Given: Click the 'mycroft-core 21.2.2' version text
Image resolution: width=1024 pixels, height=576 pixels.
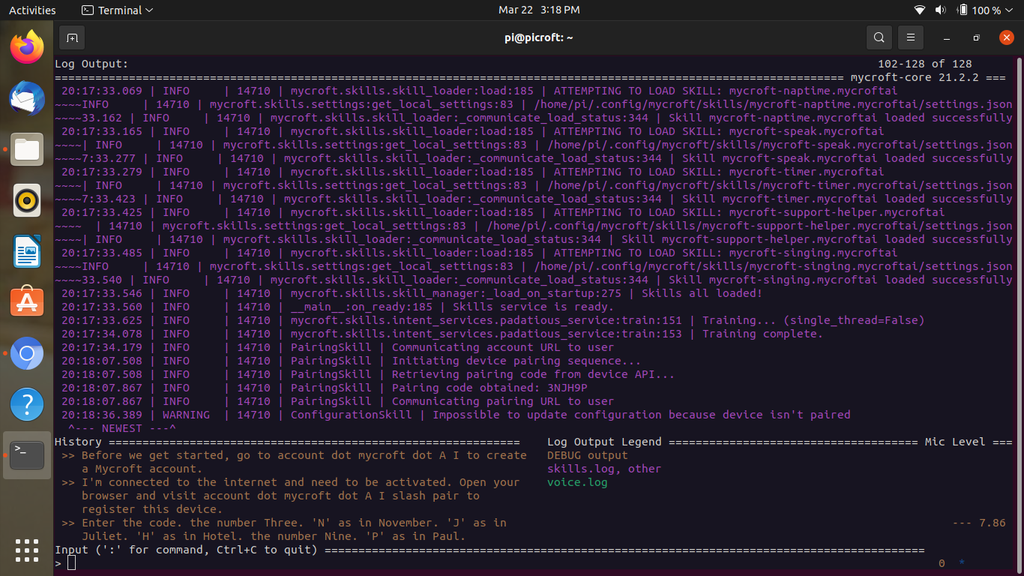Looking at the screenshot, I should tap(914, 77).
